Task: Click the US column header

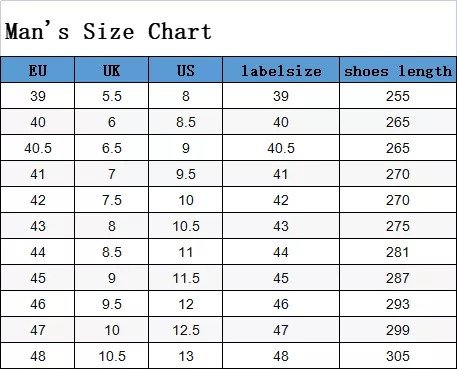Action: [x=186, y=70]
